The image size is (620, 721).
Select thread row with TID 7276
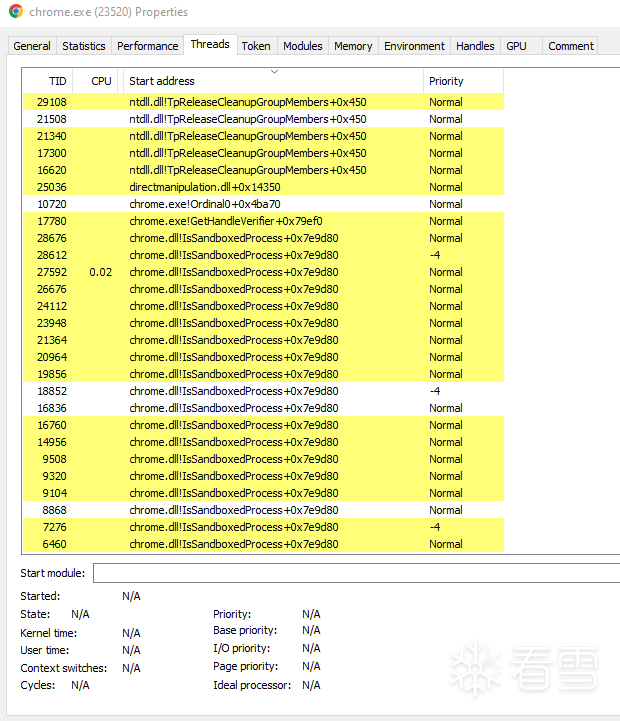point(264,527)
